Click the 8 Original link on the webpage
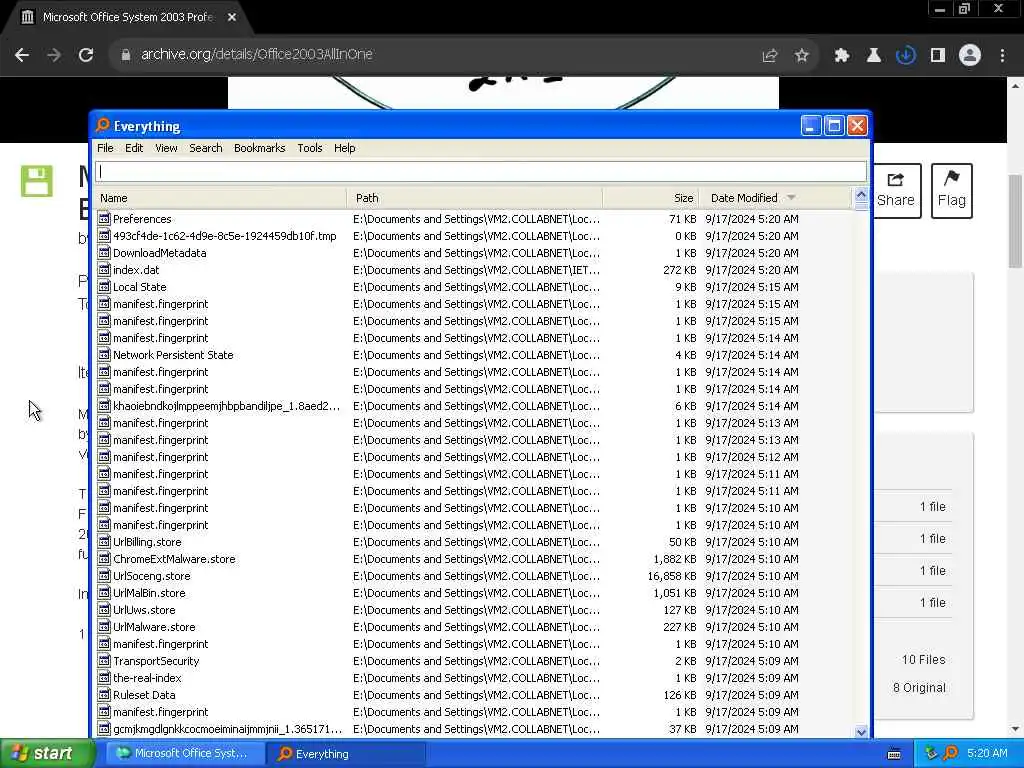Image resolution: width=1024 pixels, height=768 pixels. pyautogui.click(x=919, y=688)
